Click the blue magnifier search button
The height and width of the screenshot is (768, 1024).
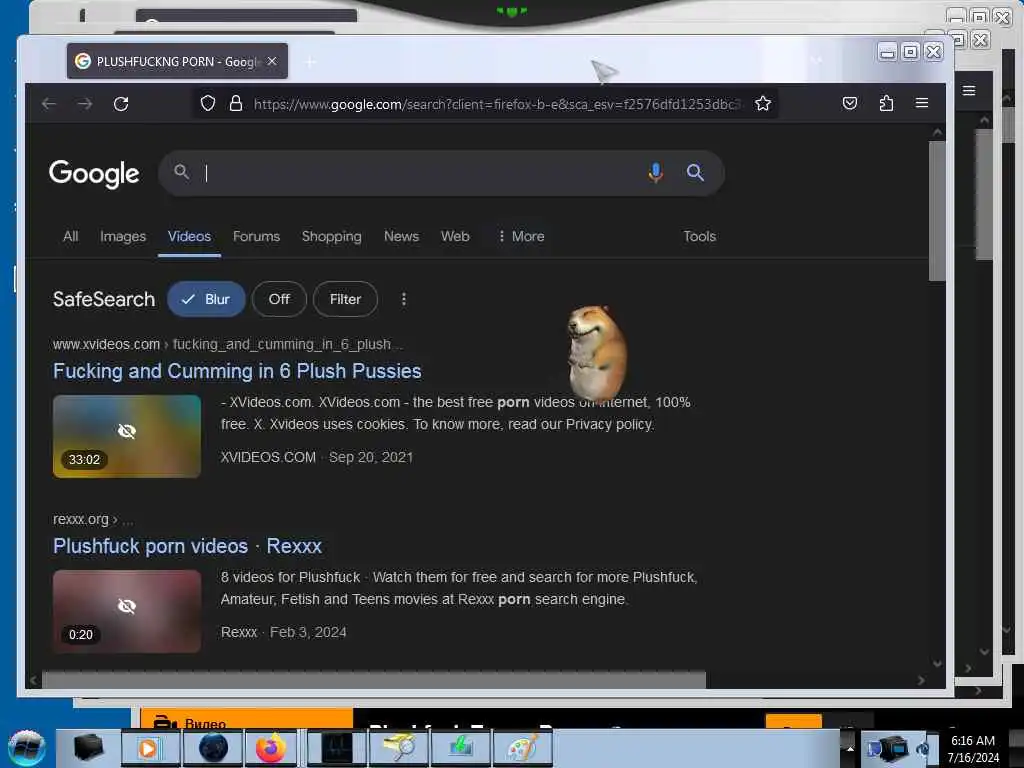[695, 172]
